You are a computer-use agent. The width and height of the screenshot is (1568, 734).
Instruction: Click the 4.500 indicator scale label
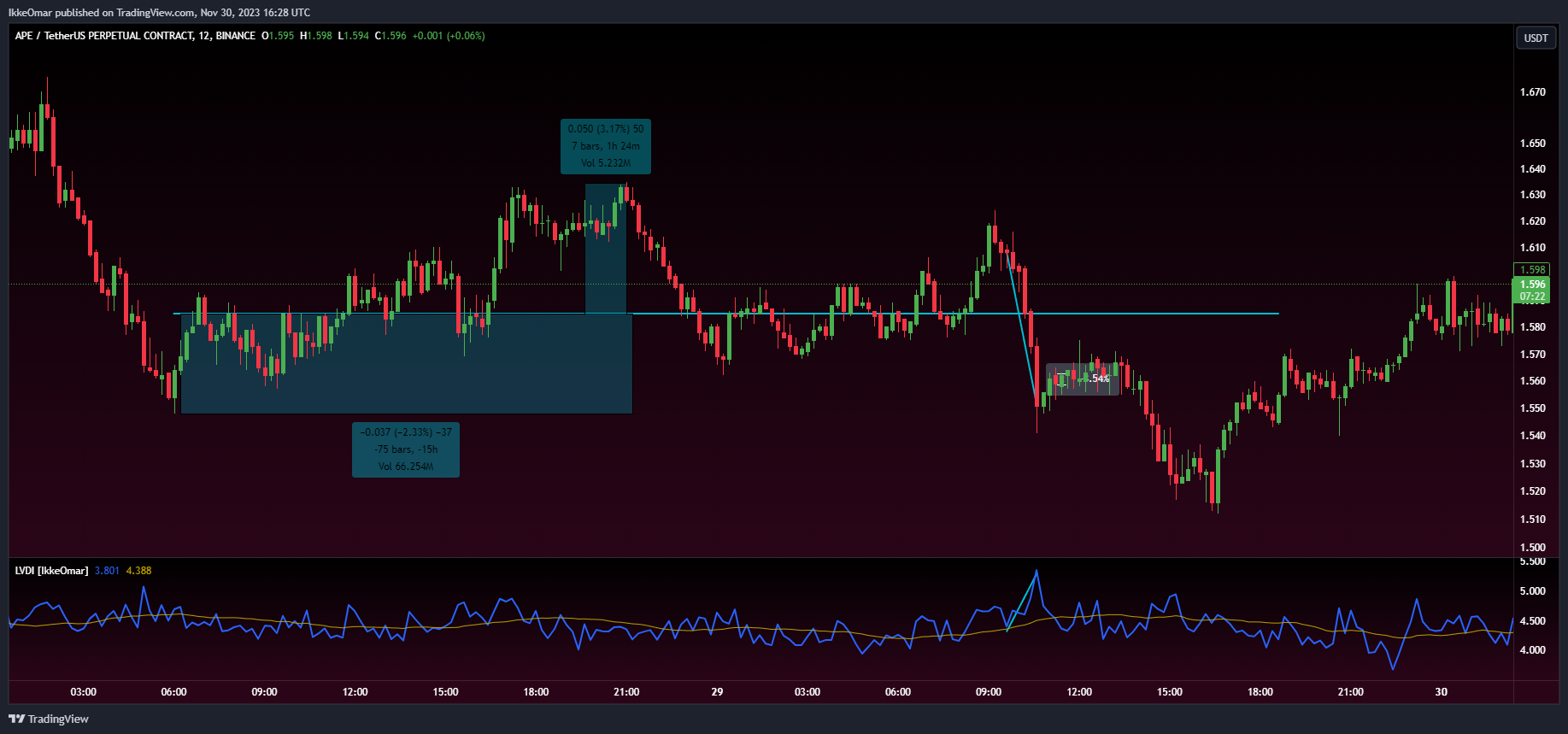(x=1532, y=621)
